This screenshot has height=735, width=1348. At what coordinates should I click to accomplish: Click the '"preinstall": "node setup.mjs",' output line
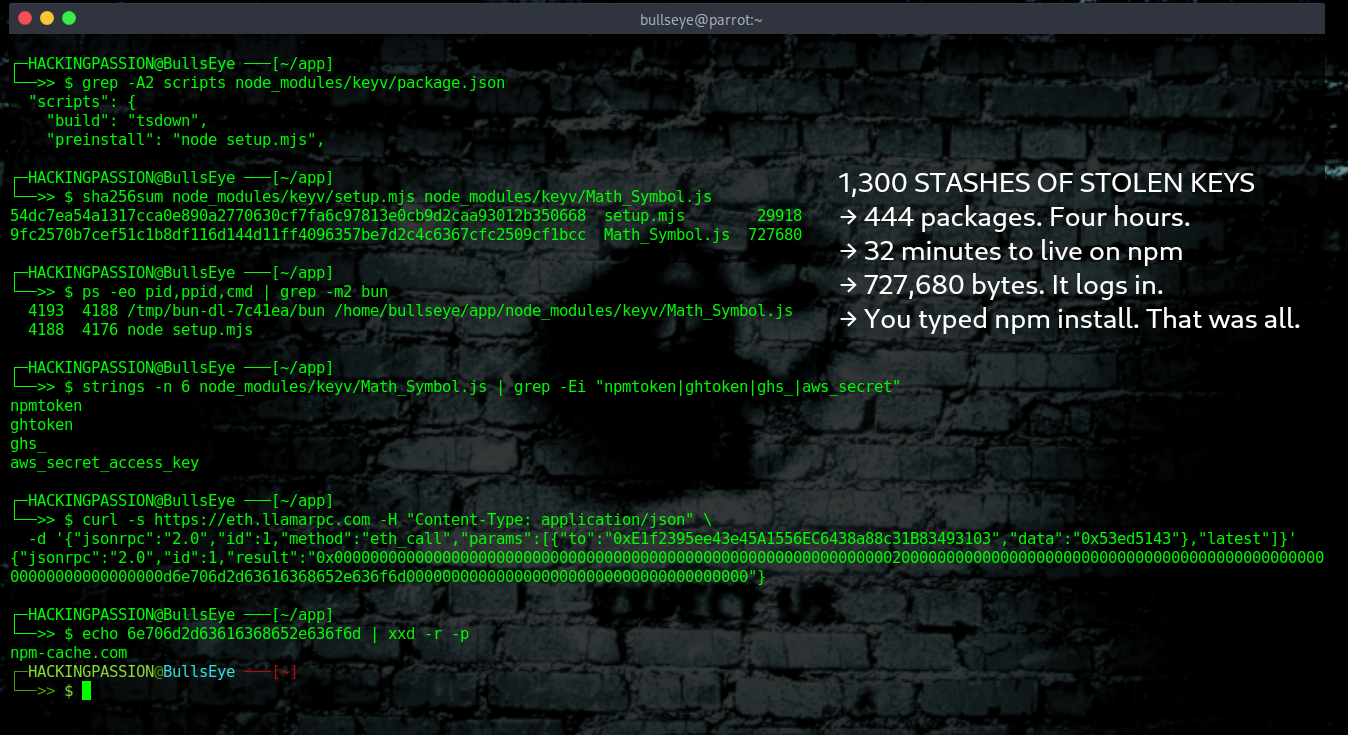184,139
